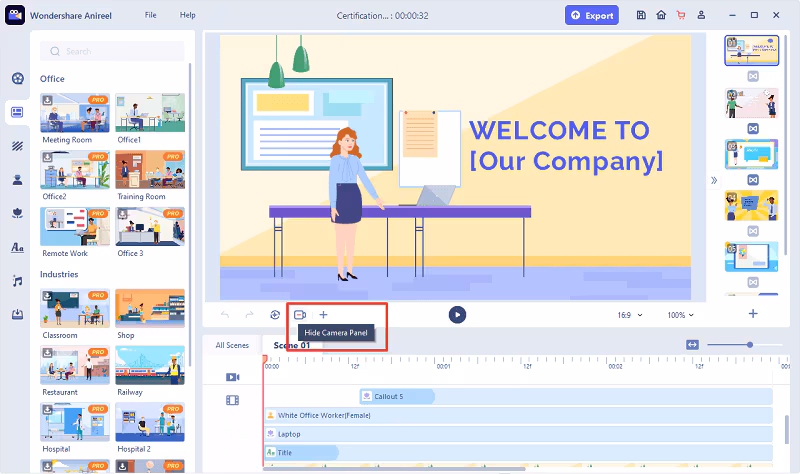Image resolution: width=800 pixels, height=474 pixels.
Task: Open the Help menu
Action: coord(188,15)
